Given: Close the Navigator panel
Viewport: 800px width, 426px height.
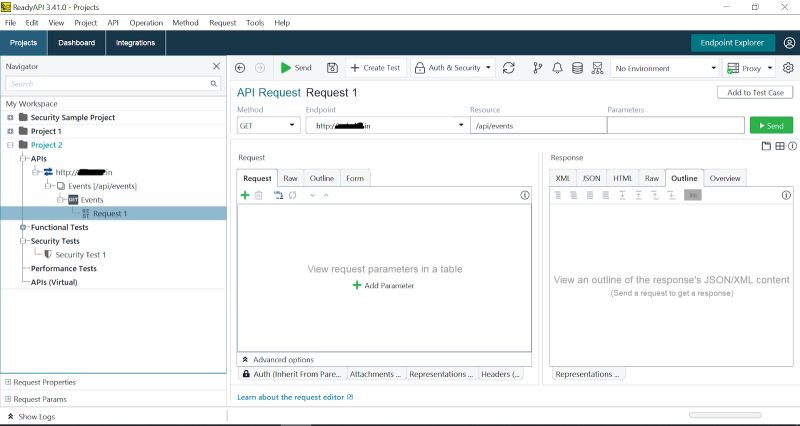Looking at the screenshot, I should [x=216, y=66].
